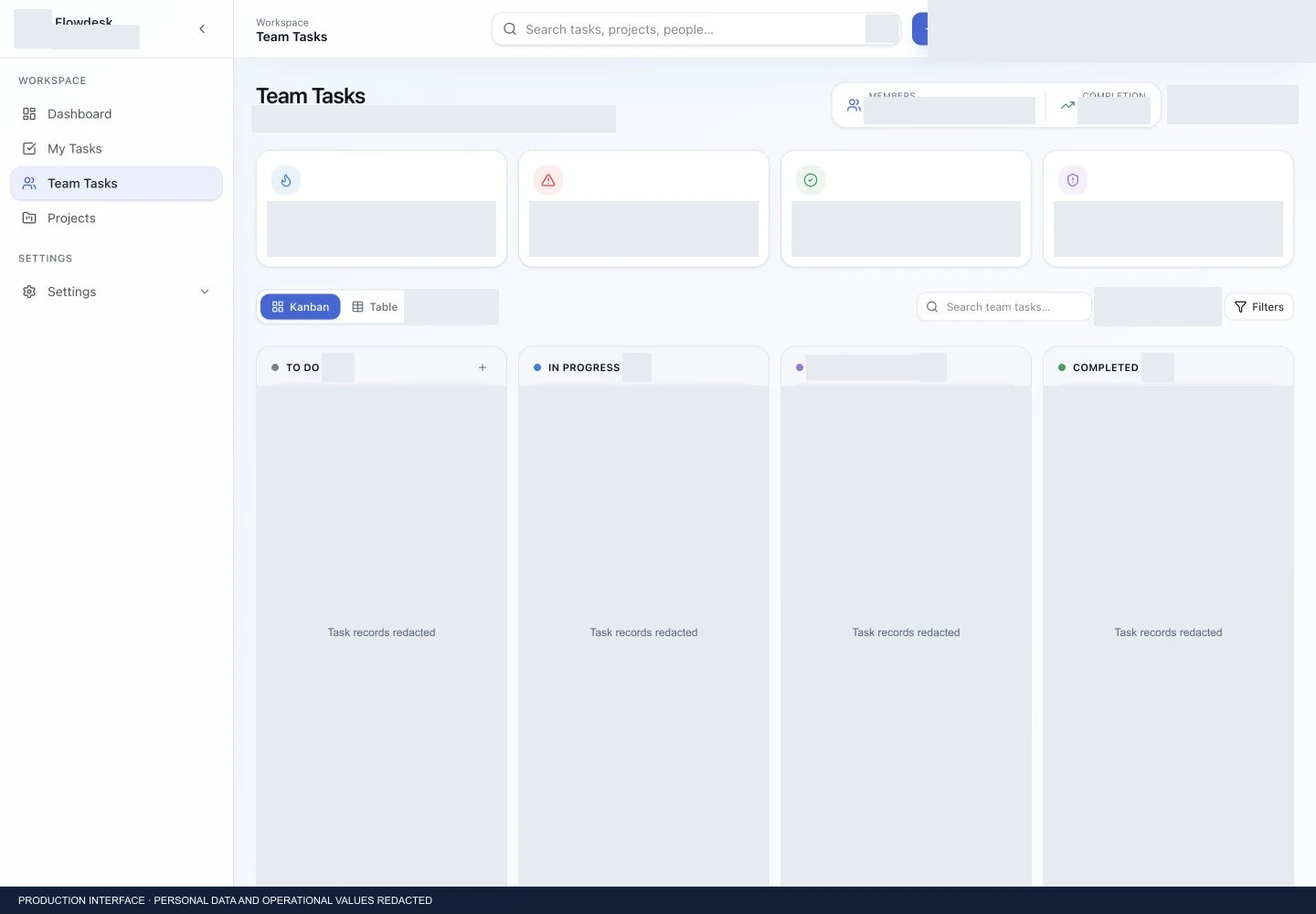Click the blue flame icon in first stat card

pos(286,180)
